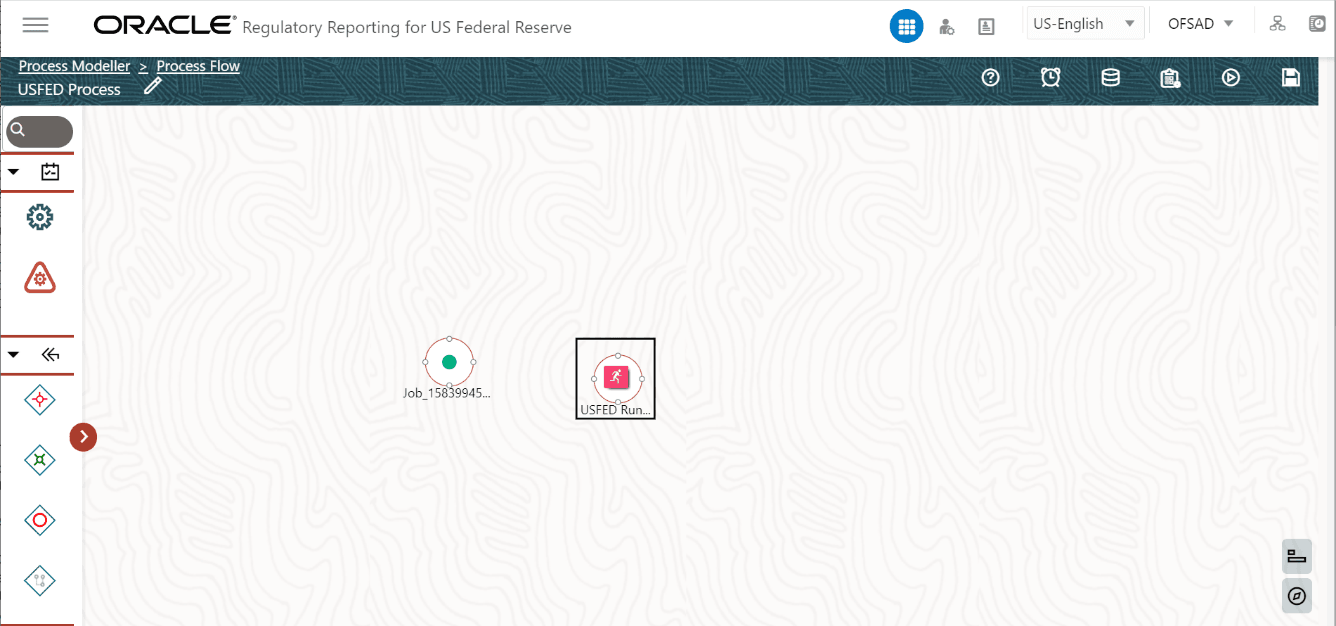1336x626 pixels.
Task: Go to Process Modeller breadcrumb link
Action: (74, 66)
